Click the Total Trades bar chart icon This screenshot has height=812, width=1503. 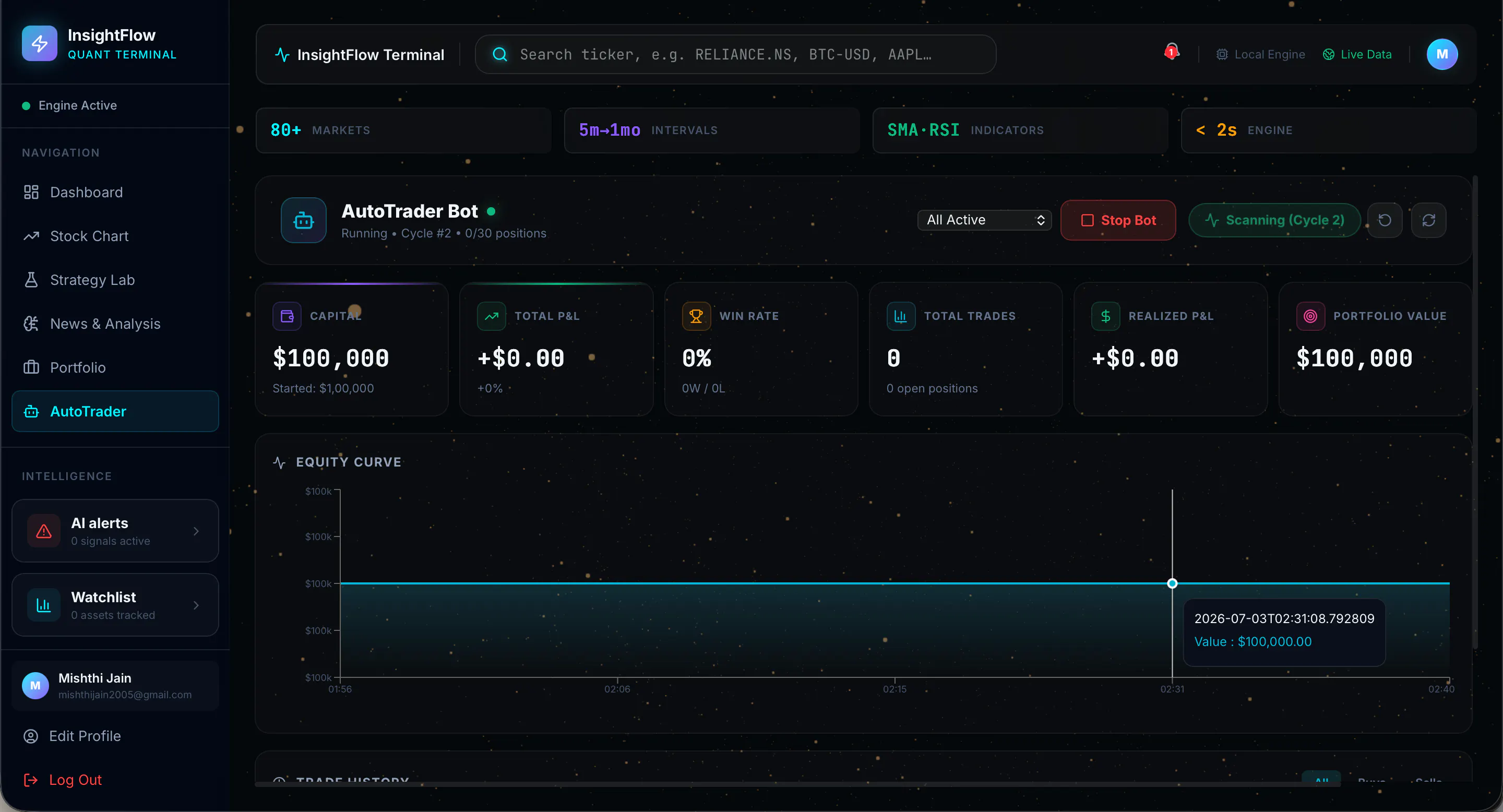click(x=901, y=316)
